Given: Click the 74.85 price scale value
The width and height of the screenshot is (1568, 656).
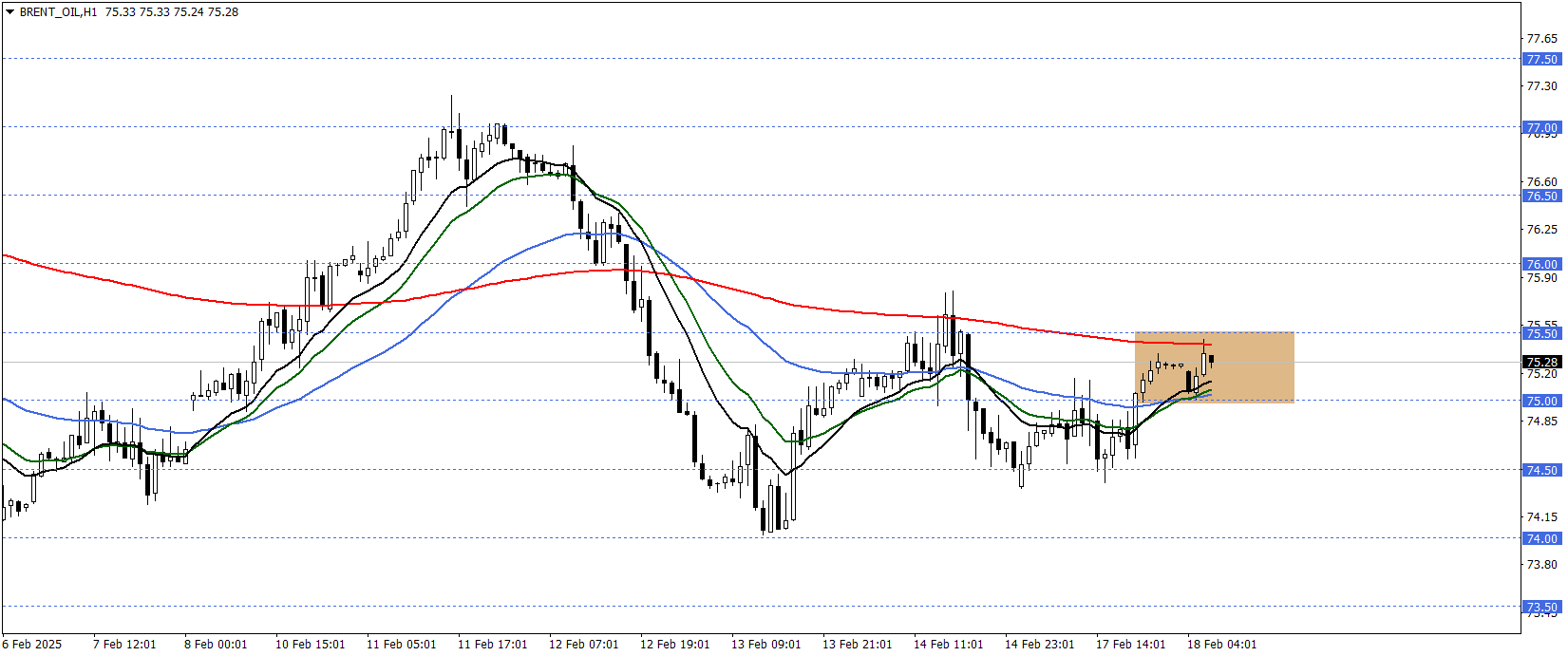Looking at the screenshot, I should 1541,421.
